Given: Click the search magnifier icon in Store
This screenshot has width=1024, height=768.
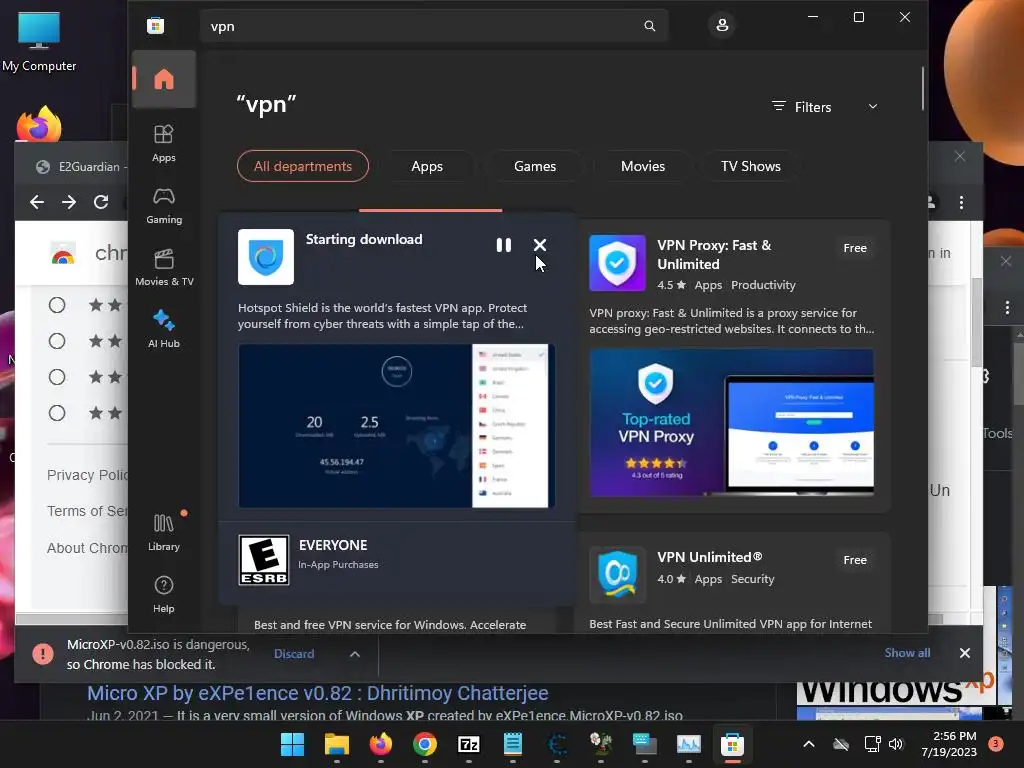Looking at the screenshot, I should click(x=649, y=26).
